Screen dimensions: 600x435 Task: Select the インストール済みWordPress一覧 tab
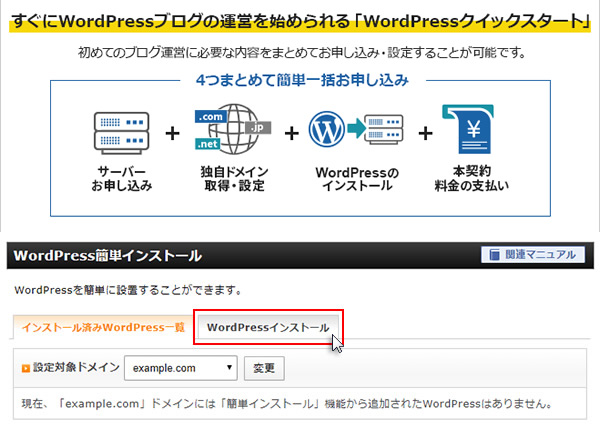pyautogui.click(x=103, y=327)
